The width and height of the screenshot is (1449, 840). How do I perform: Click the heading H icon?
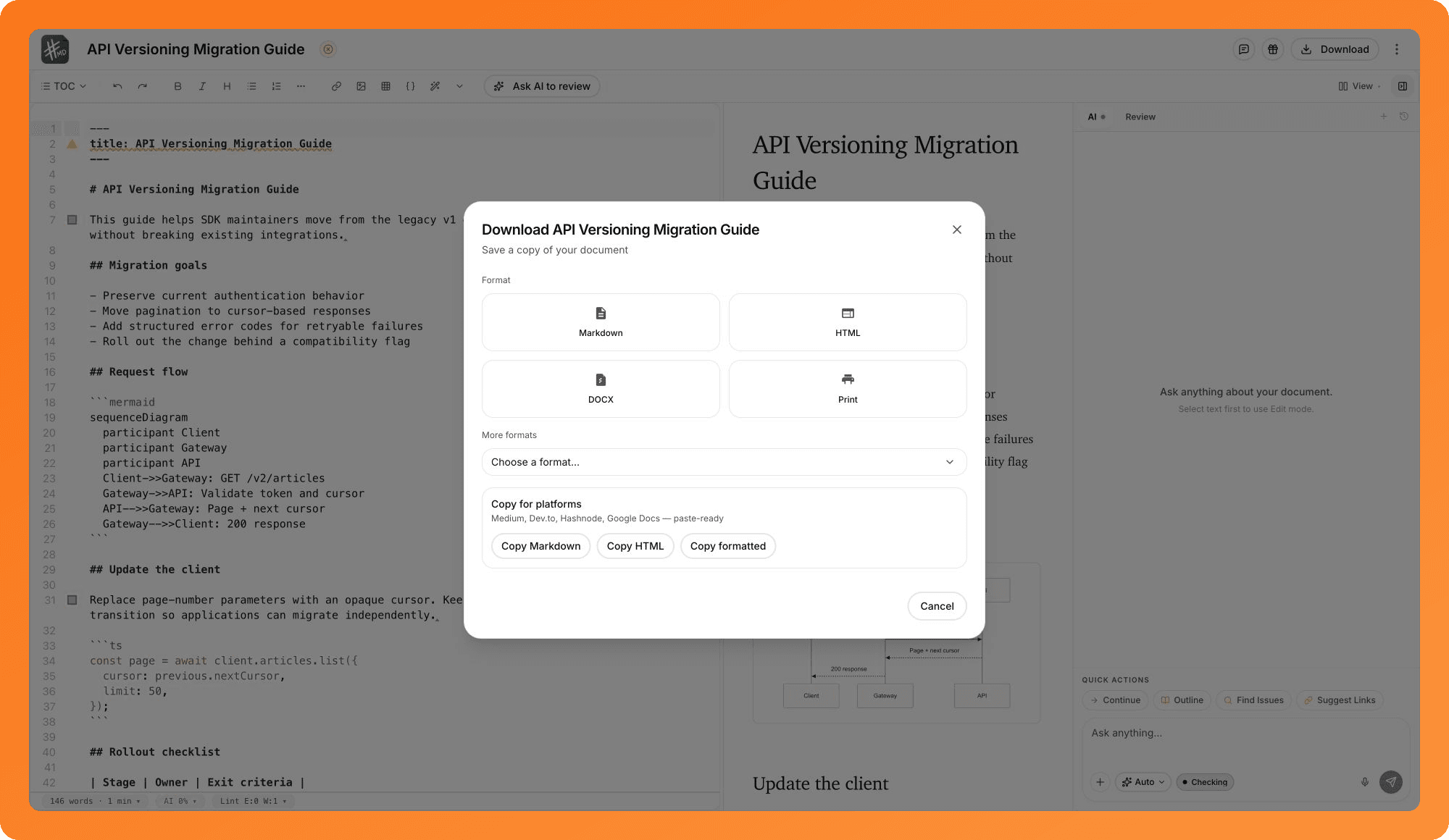coord(227,86)
